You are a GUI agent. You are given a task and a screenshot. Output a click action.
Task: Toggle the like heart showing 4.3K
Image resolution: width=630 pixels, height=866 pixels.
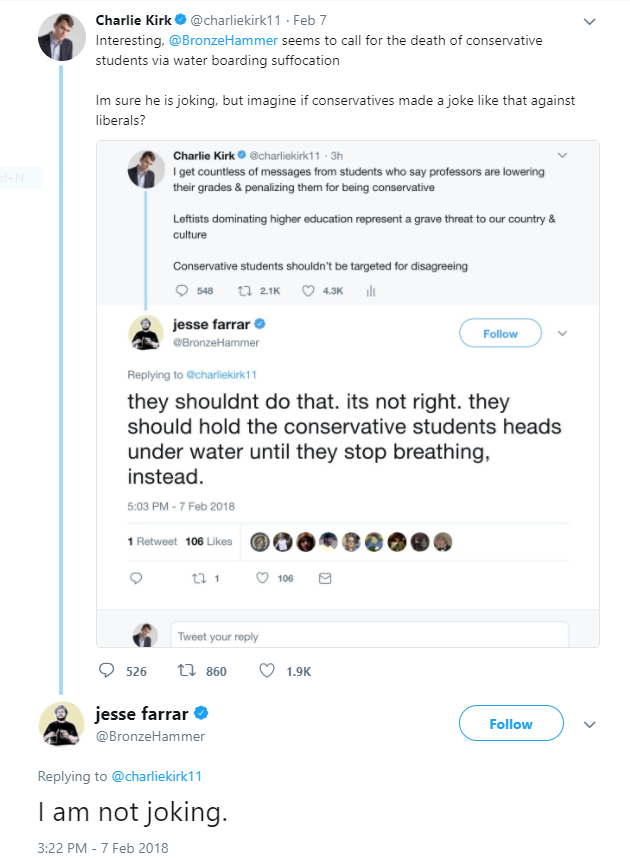(308, 289)
